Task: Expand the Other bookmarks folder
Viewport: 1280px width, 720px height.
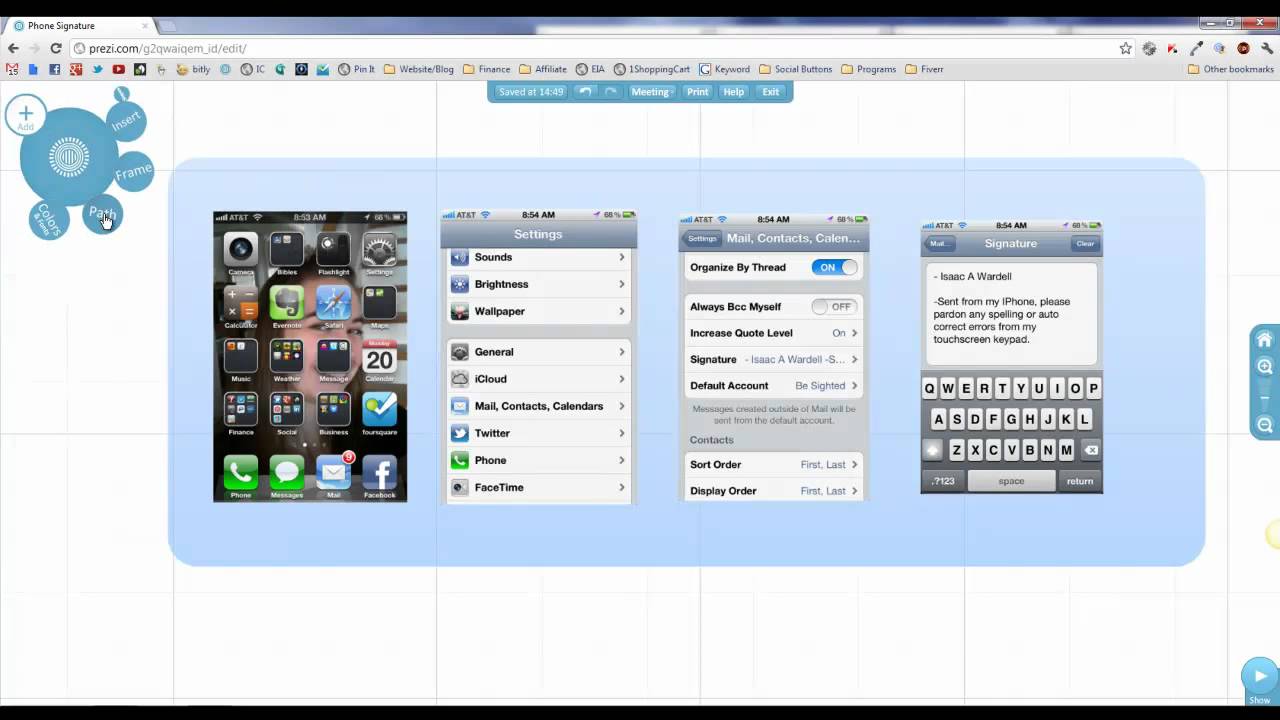Action: (x=1230, y=69)
